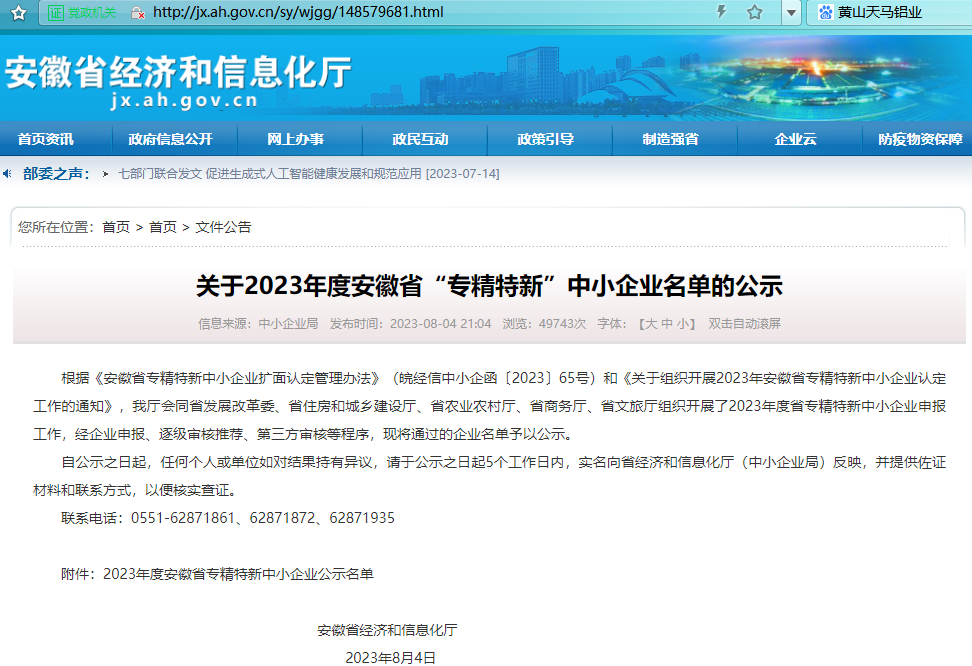Screen dimensions: 972x666
Task: Open the 企业云 navigation menu
Action: pyautogui.click(x=795, y=140)
